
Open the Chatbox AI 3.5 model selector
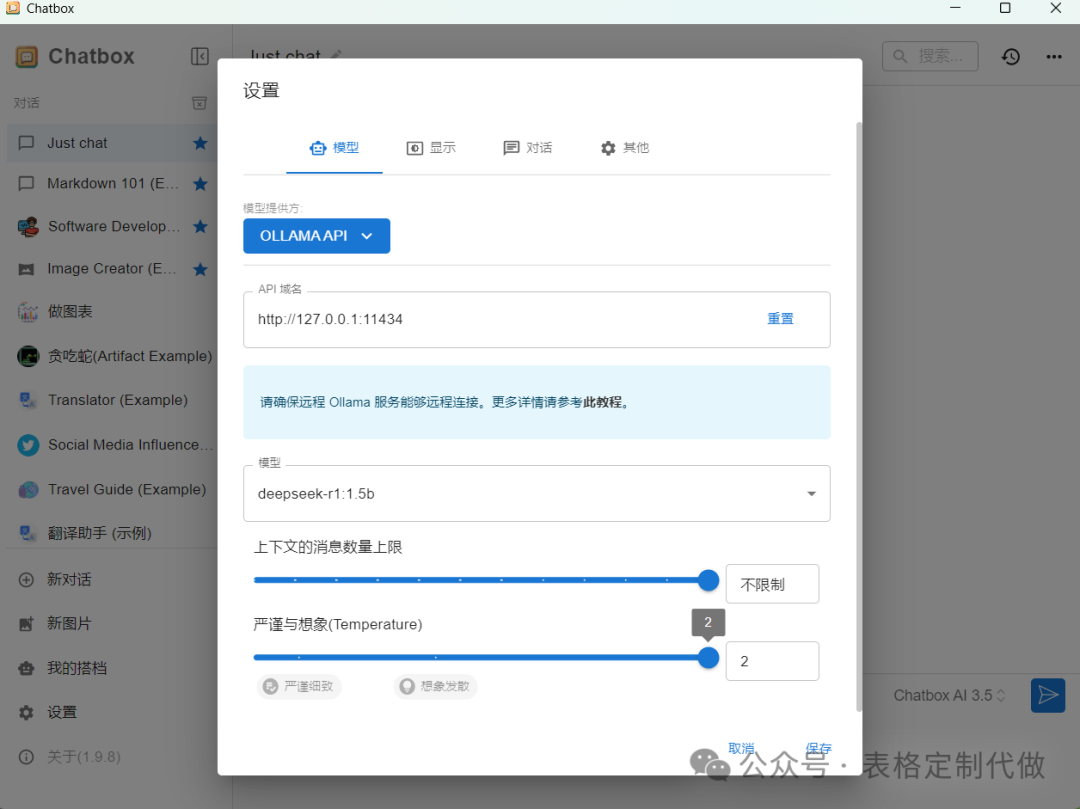pyautogui.click(x=949, y=696)
